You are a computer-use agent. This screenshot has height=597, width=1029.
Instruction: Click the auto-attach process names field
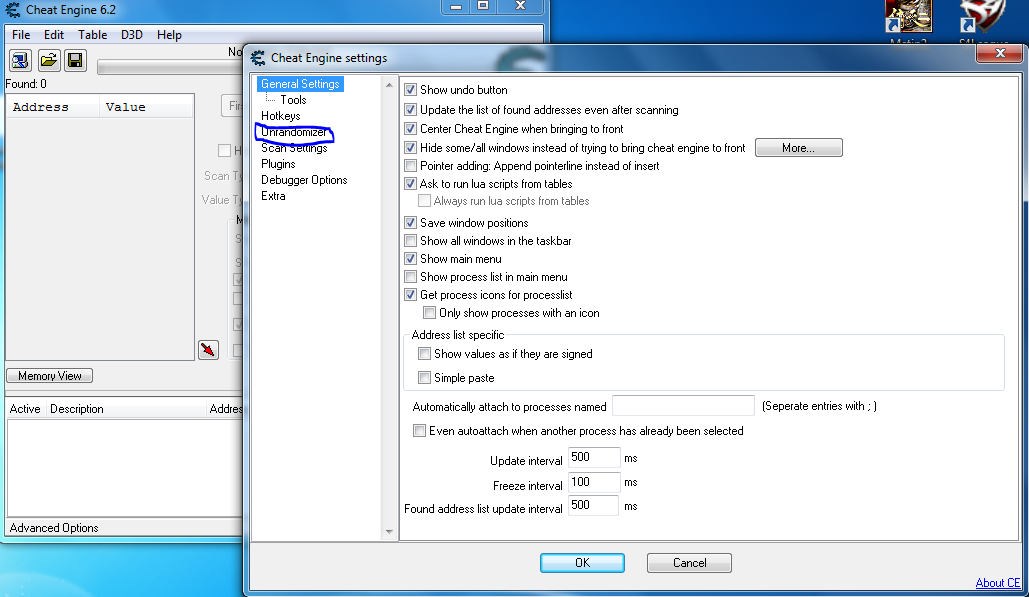click(683, 406)
